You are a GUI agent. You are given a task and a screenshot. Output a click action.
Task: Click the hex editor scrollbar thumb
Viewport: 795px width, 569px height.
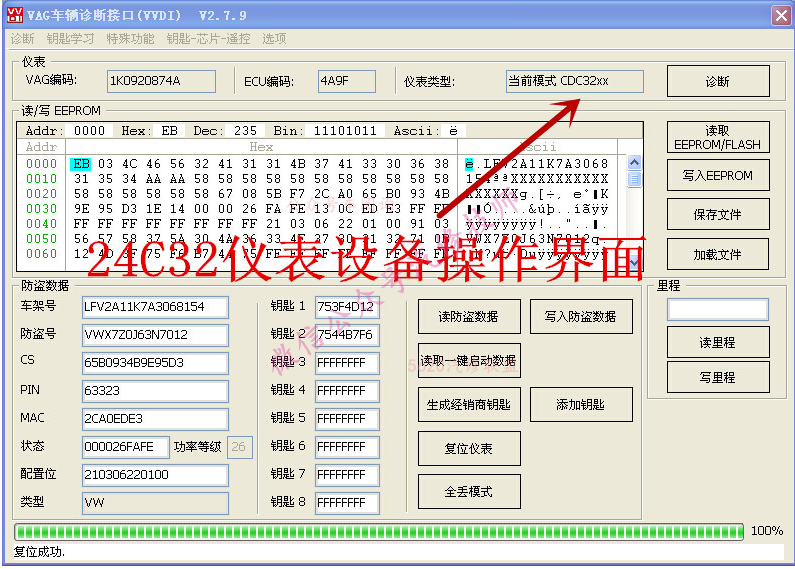634,179
